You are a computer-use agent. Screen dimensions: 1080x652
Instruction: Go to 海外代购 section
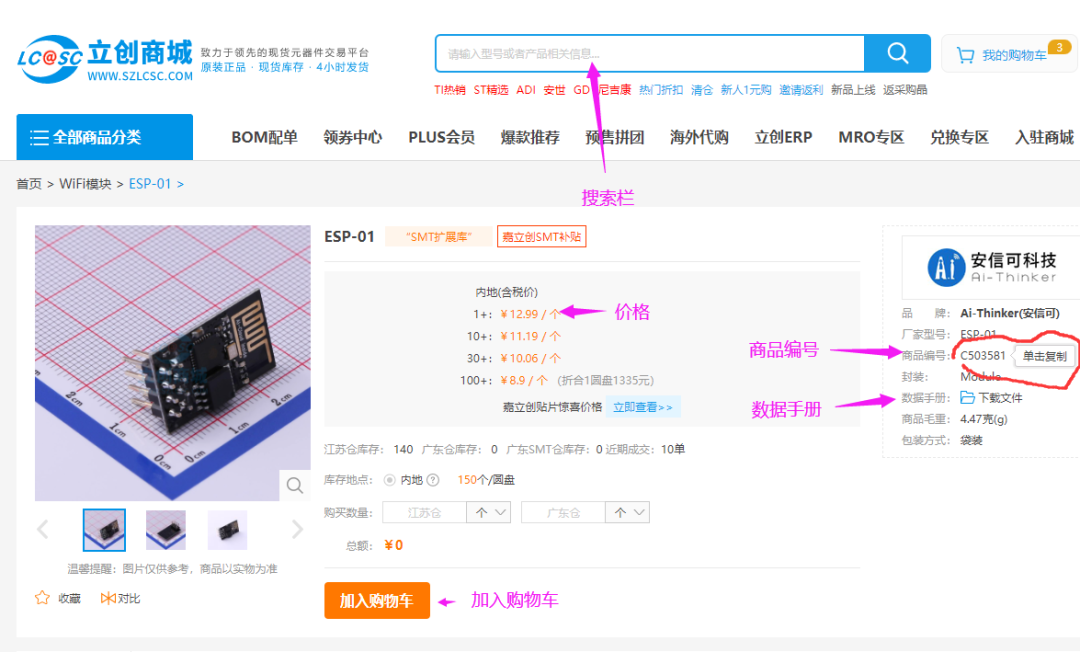click(699, 138)
